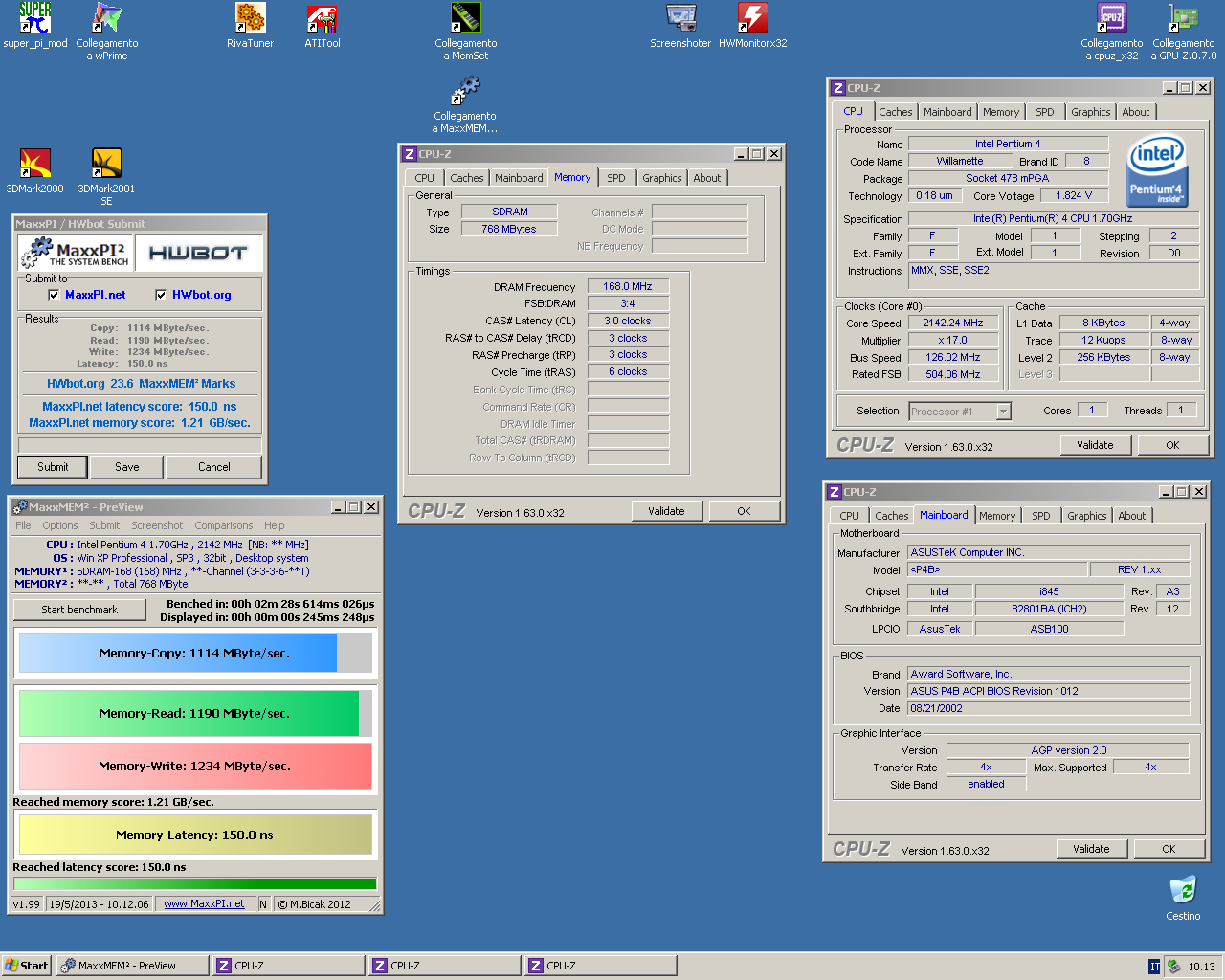
Task: Click the 82801BA (ICH2) southbridge value
Action: point(1049,609)
